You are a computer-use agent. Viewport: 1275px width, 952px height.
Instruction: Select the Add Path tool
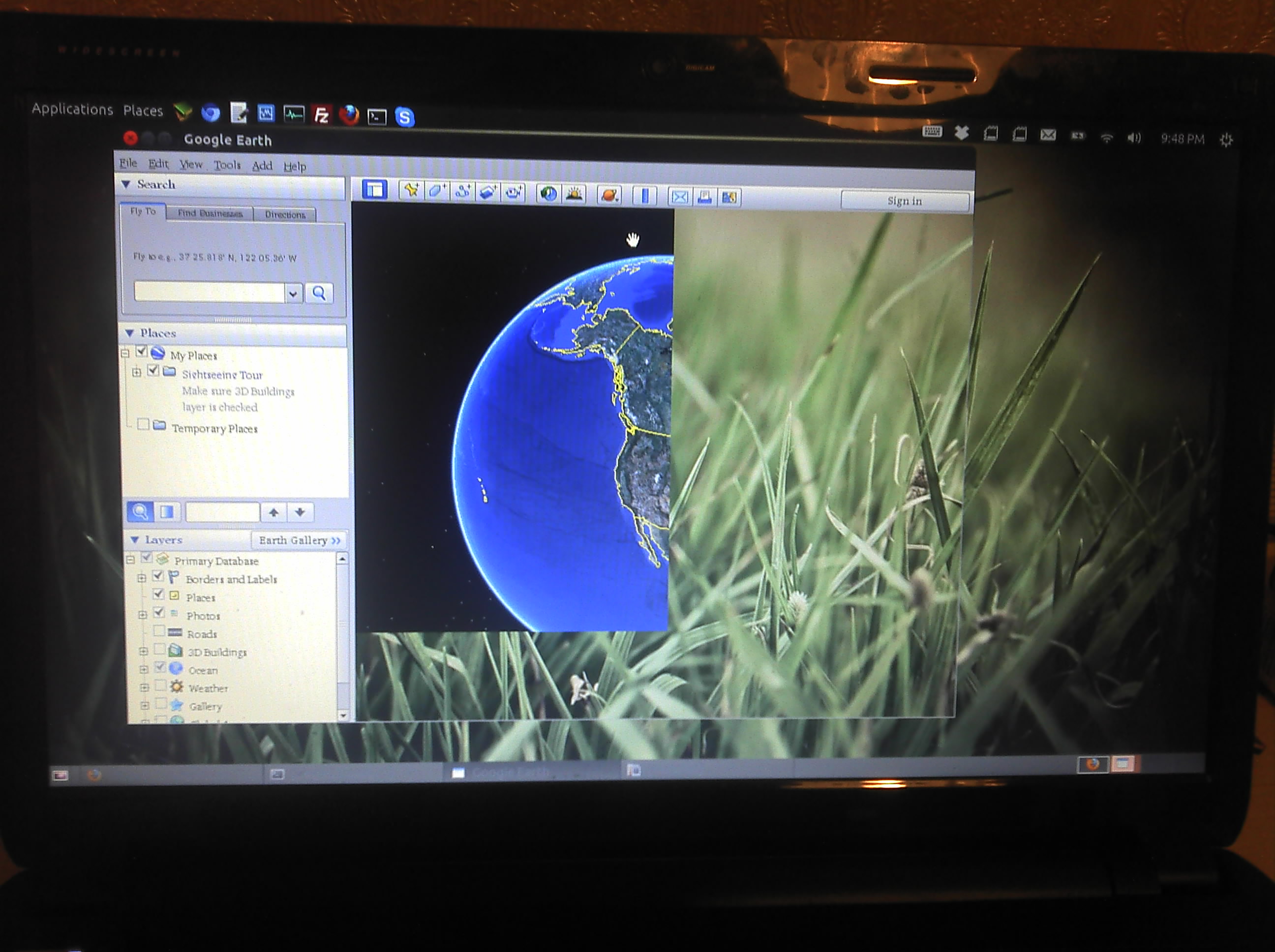point(462,192)
